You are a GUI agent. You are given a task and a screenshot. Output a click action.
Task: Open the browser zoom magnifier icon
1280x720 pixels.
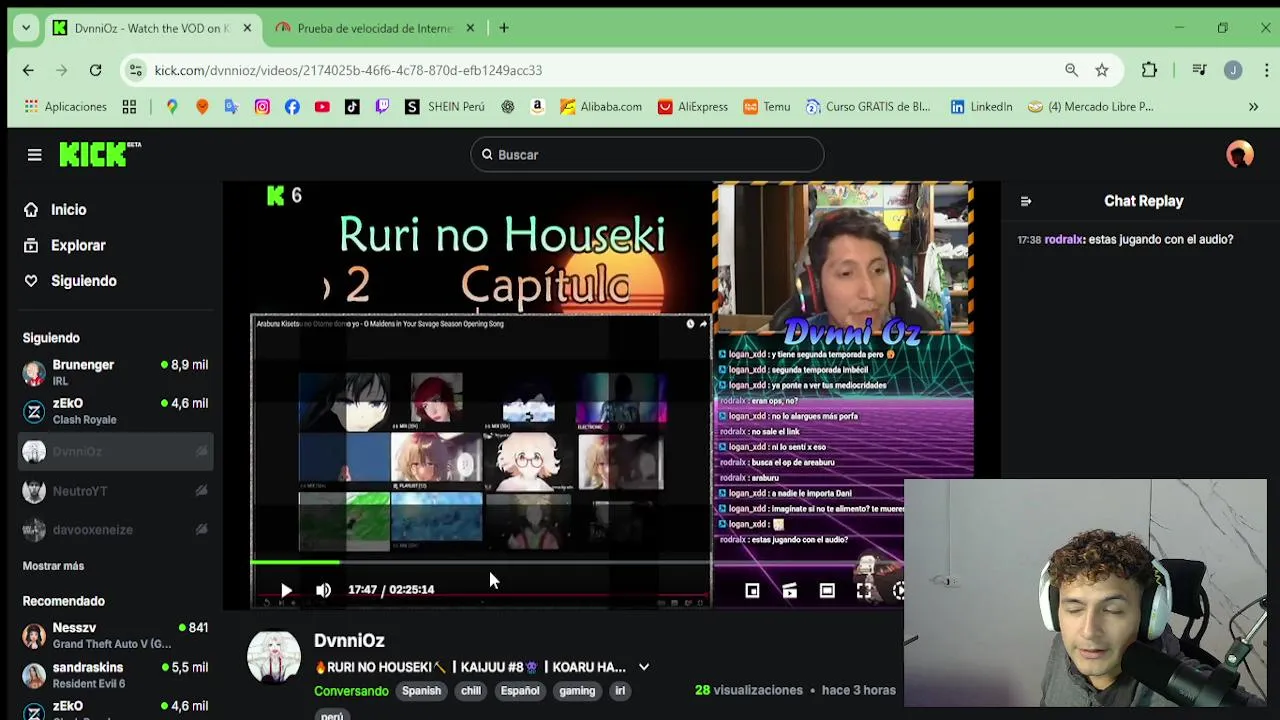pyautogui.click(x=1071, y=70)
